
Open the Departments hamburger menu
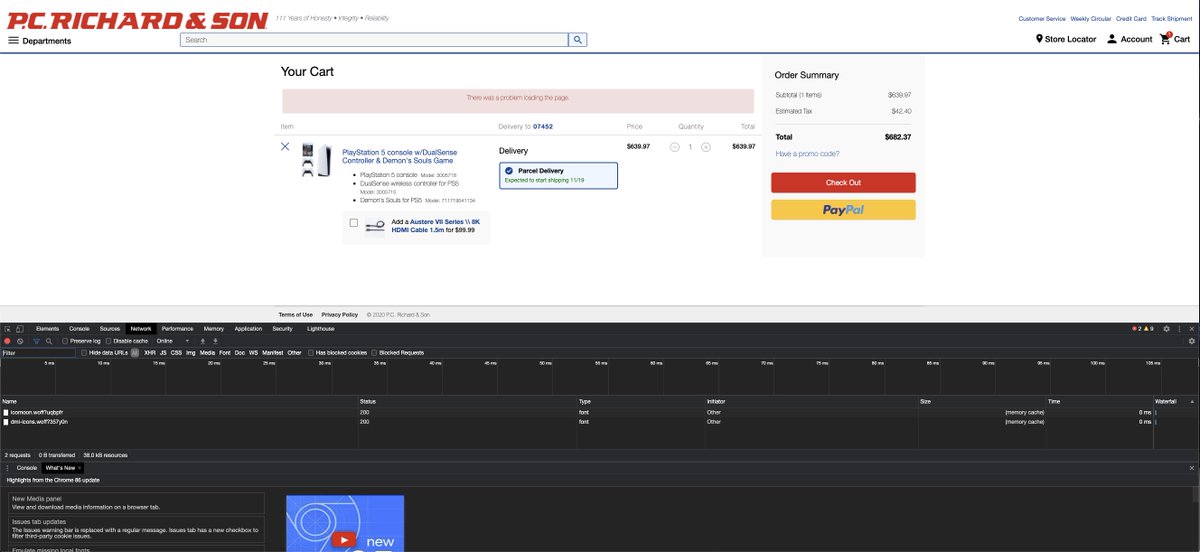(13, 41)
